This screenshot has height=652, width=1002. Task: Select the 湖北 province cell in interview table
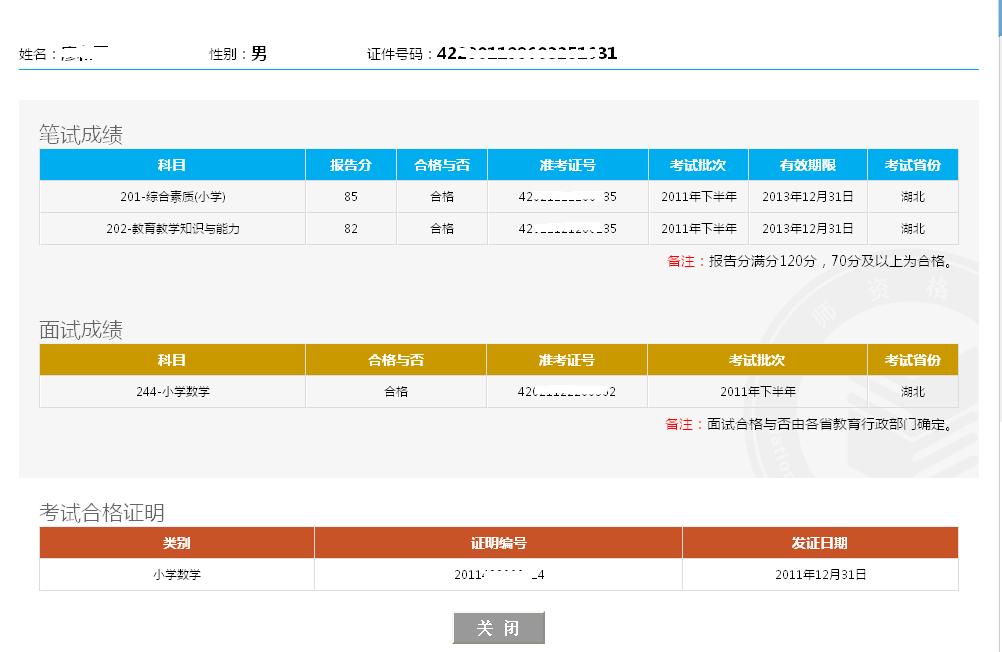click(x=912, y=391)
